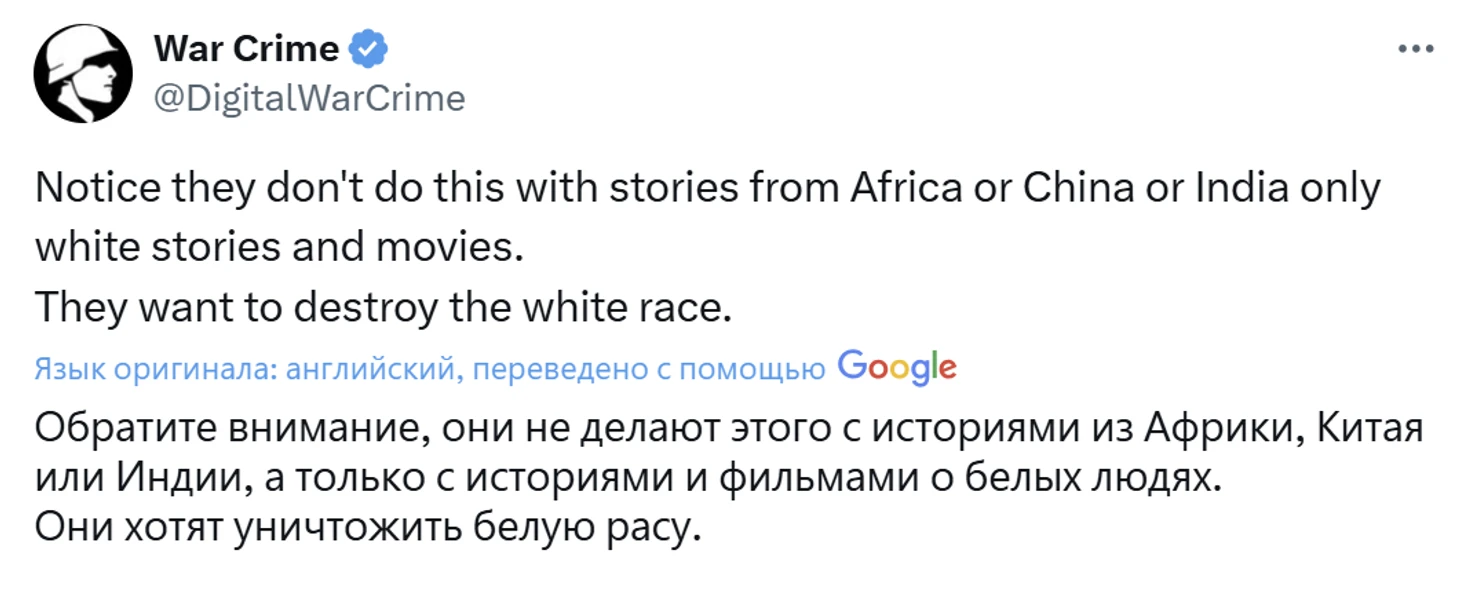Click the sentence "They want to destroy"
The width and height of the screenshot is (1460, 590).
(x=384, y=308)
